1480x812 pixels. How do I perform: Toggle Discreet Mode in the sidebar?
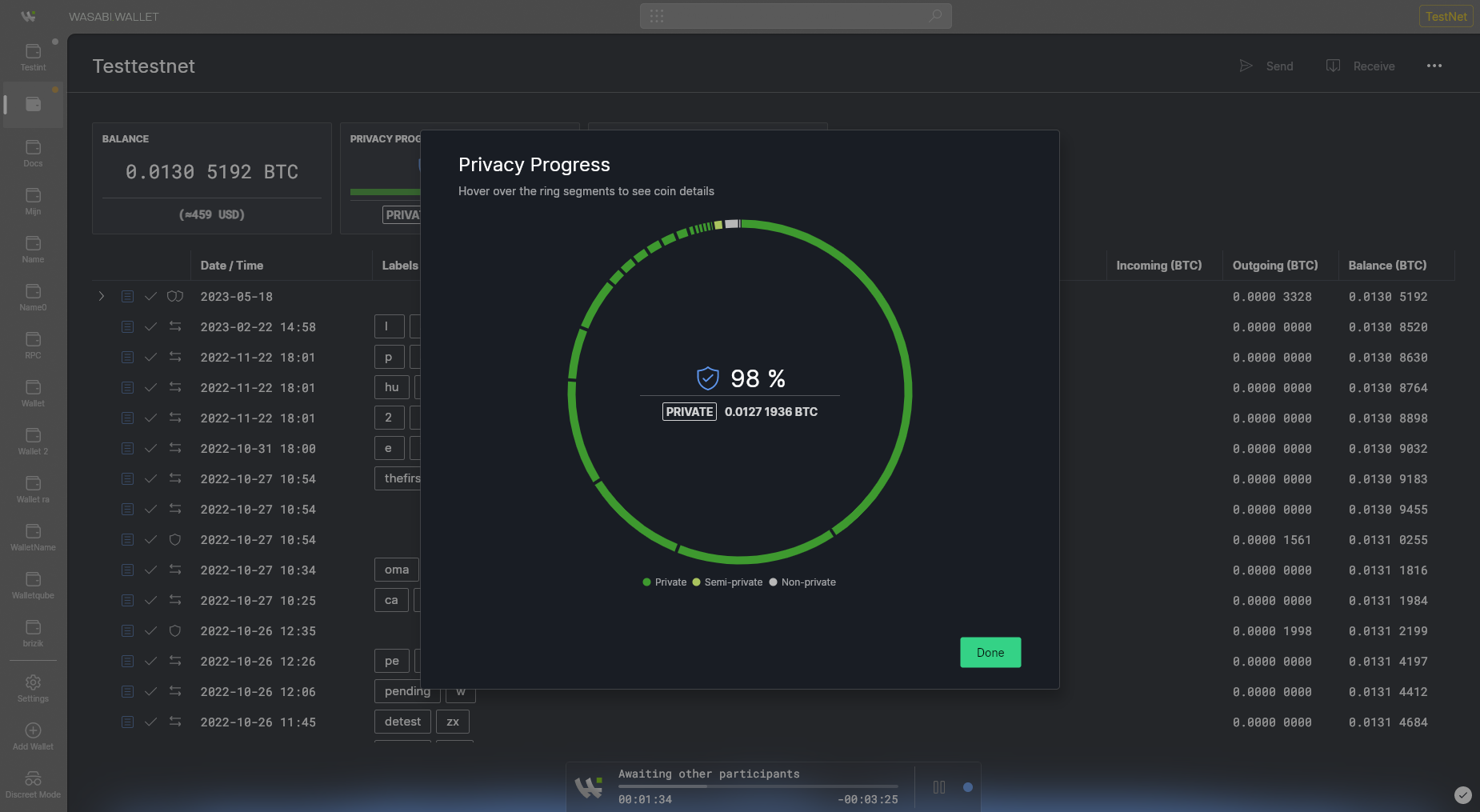click(x=33, y=778)
